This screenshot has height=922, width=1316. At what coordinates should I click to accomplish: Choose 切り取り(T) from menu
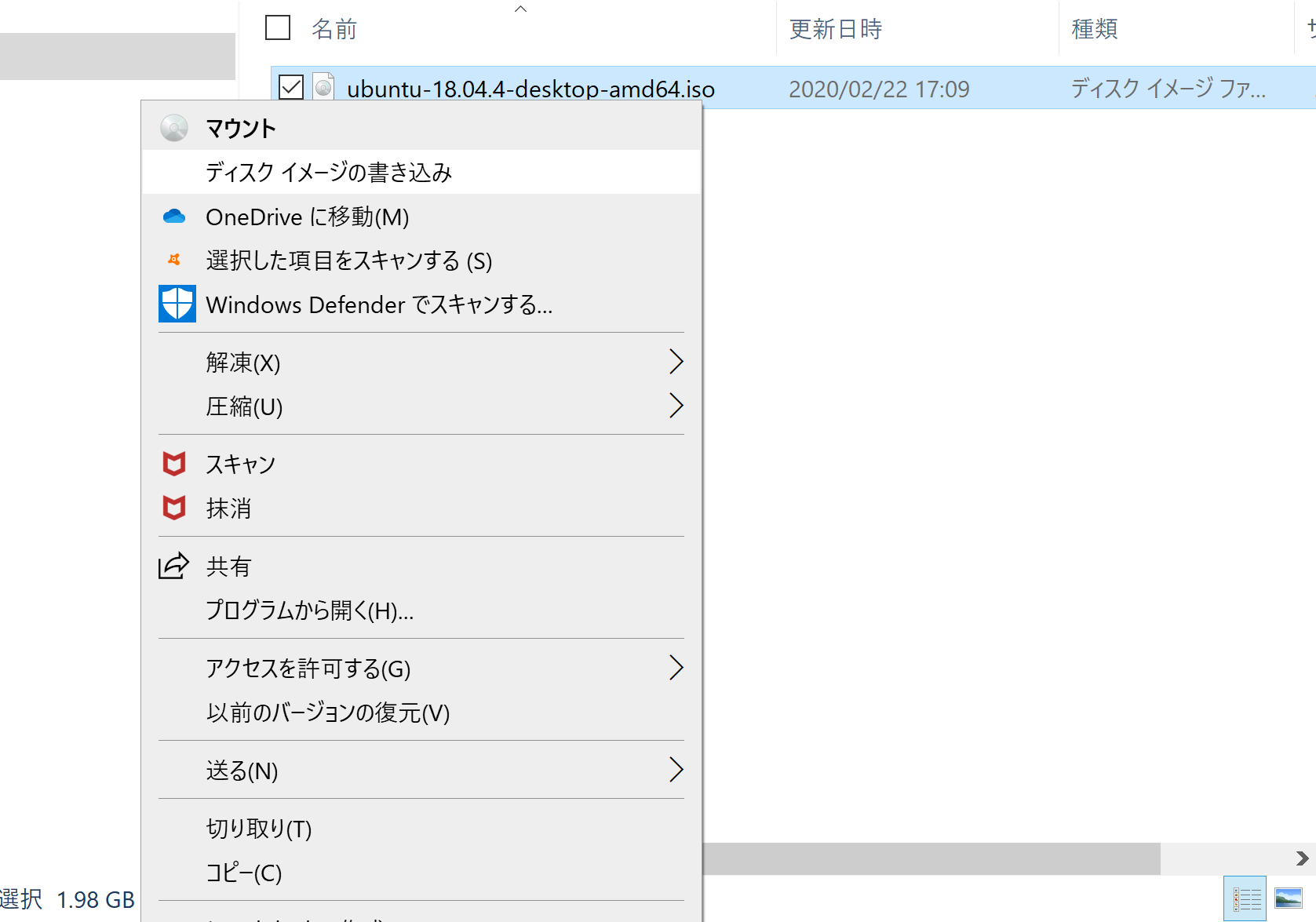(421, 829)
